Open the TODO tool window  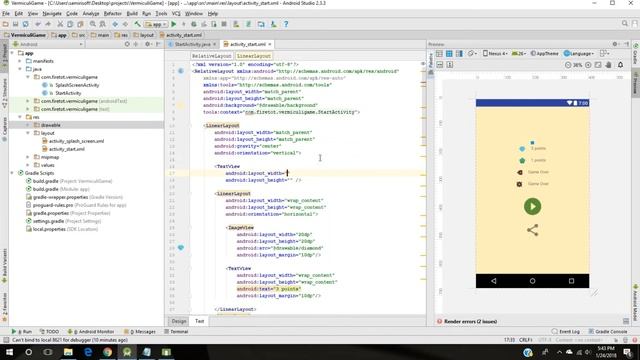pyautogui.click(x=49, y=331)
